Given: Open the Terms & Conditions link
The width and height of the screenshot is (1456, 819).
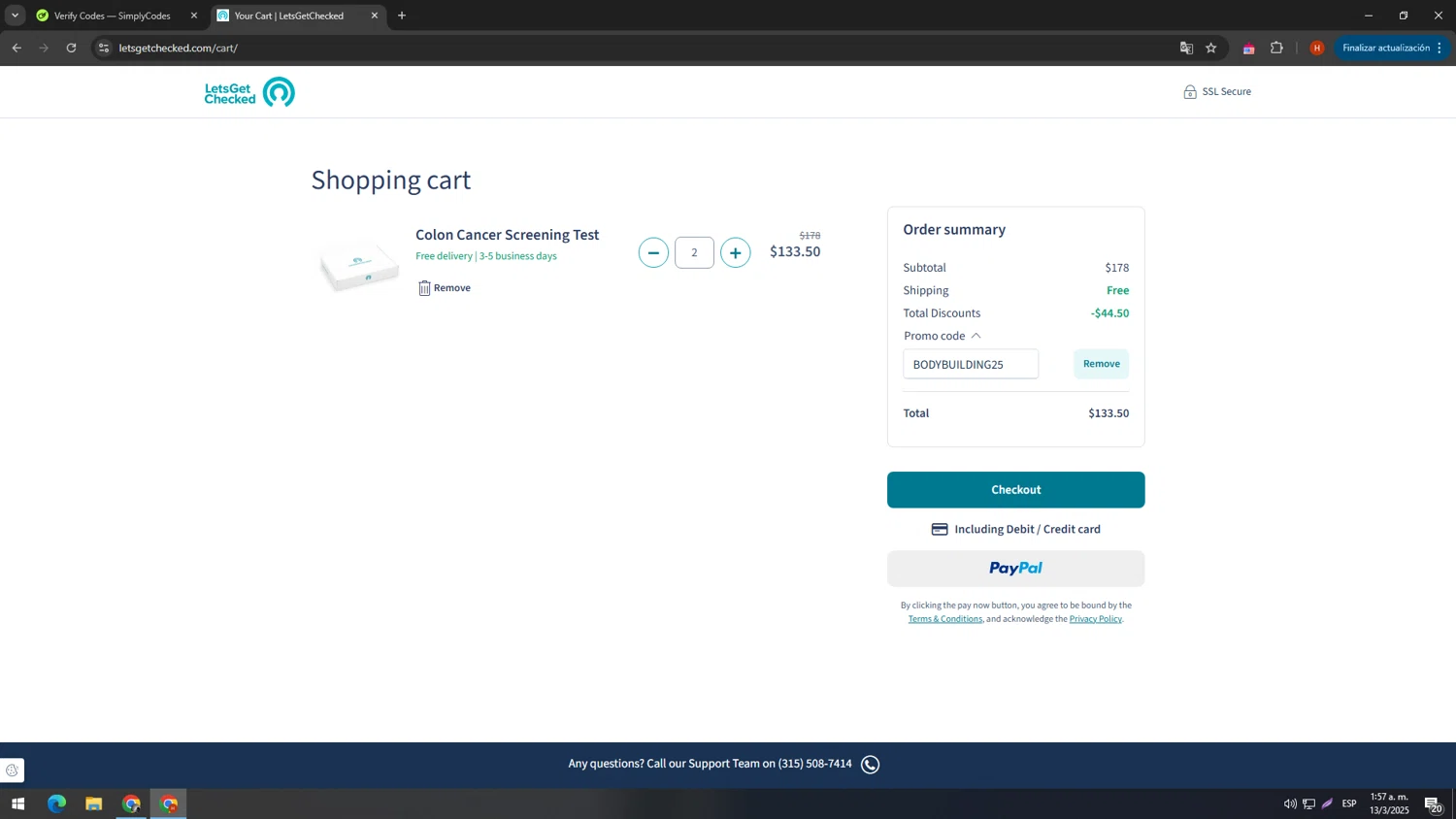Looking at the screenshot, I should tap(944, 619).
